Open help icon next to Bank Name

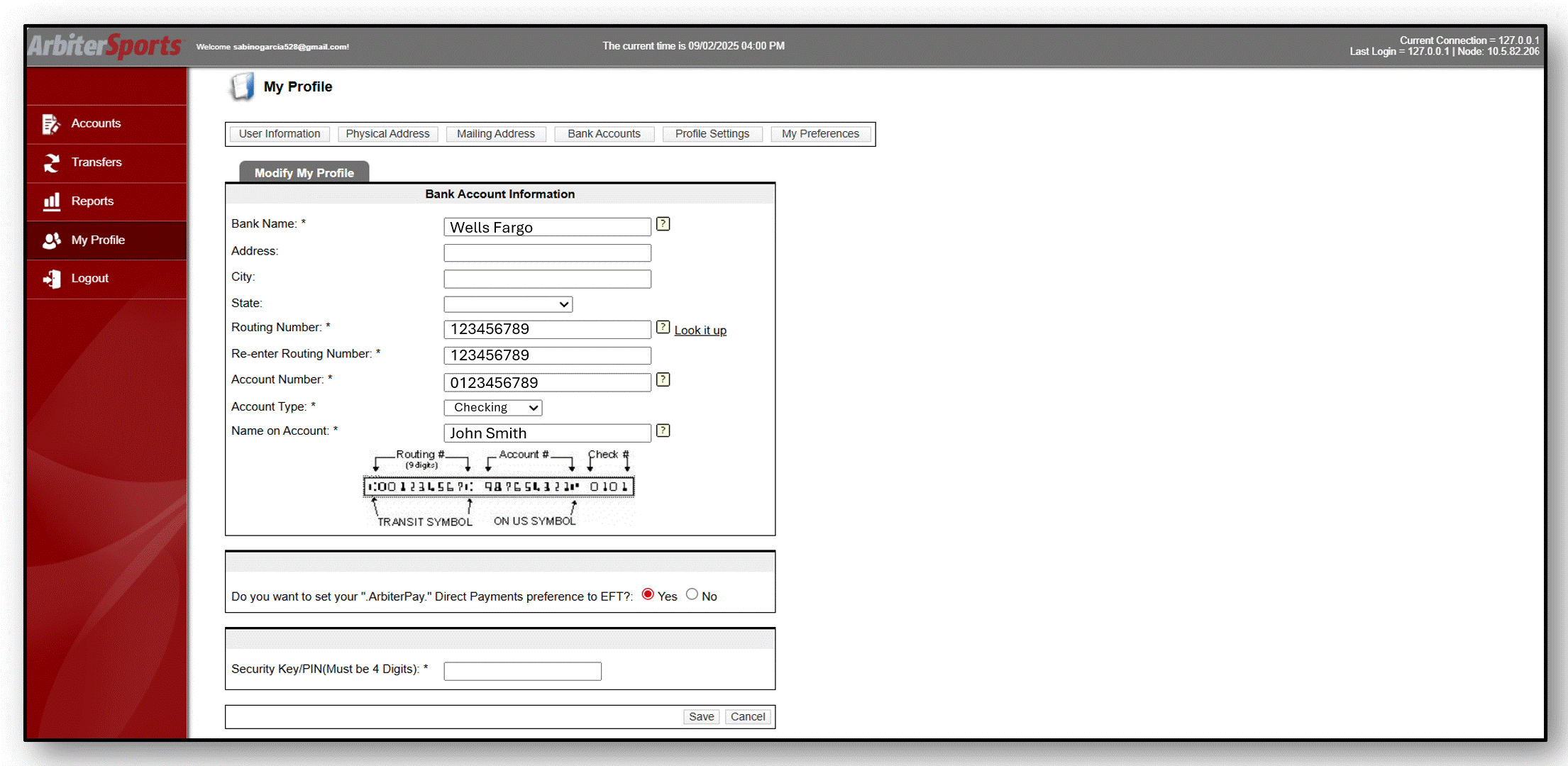(663, 224)
